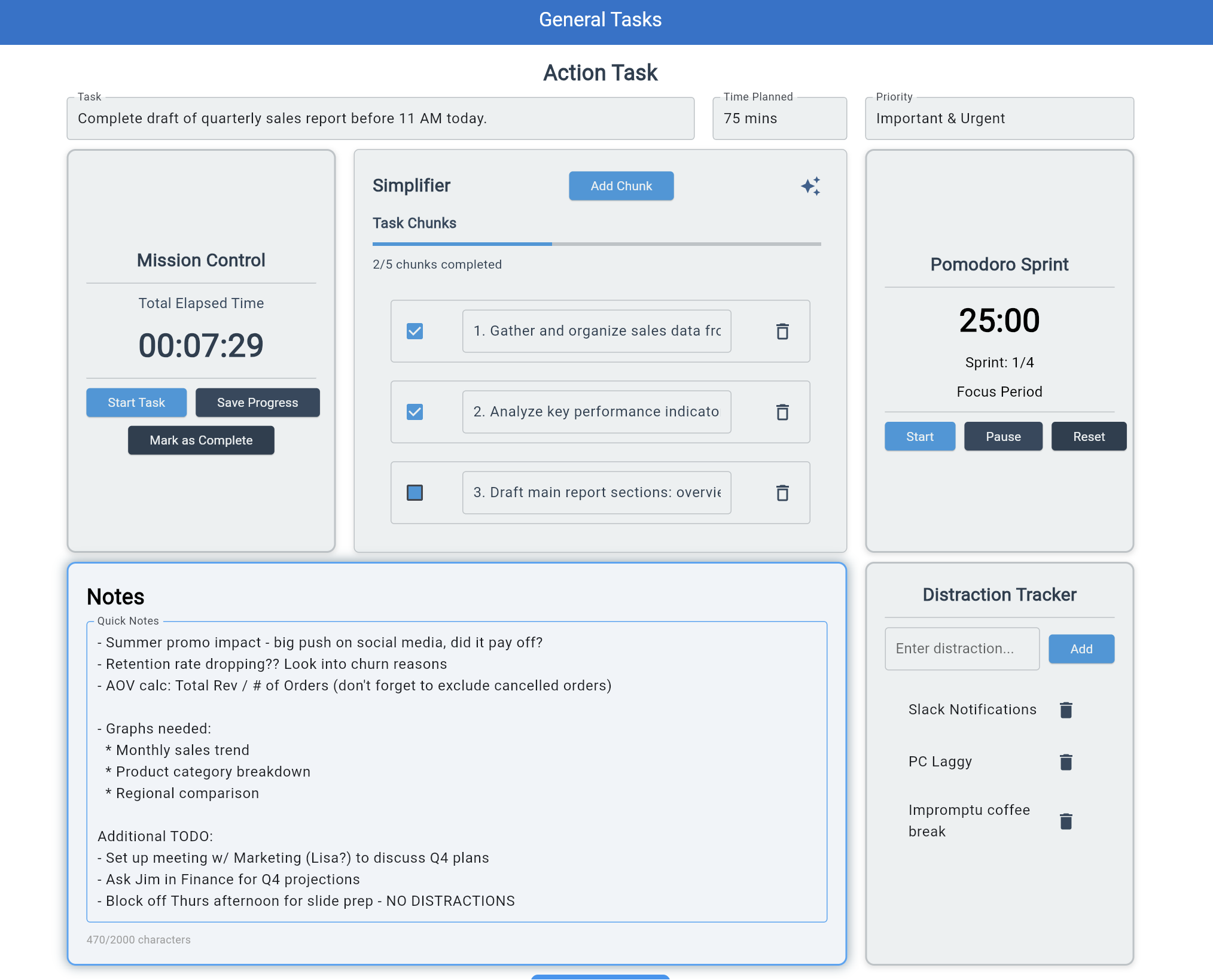1213x980 pixels.
Task: Click Start Task in Mission Control
Action: pyautogui.click(x=136, y=403)
